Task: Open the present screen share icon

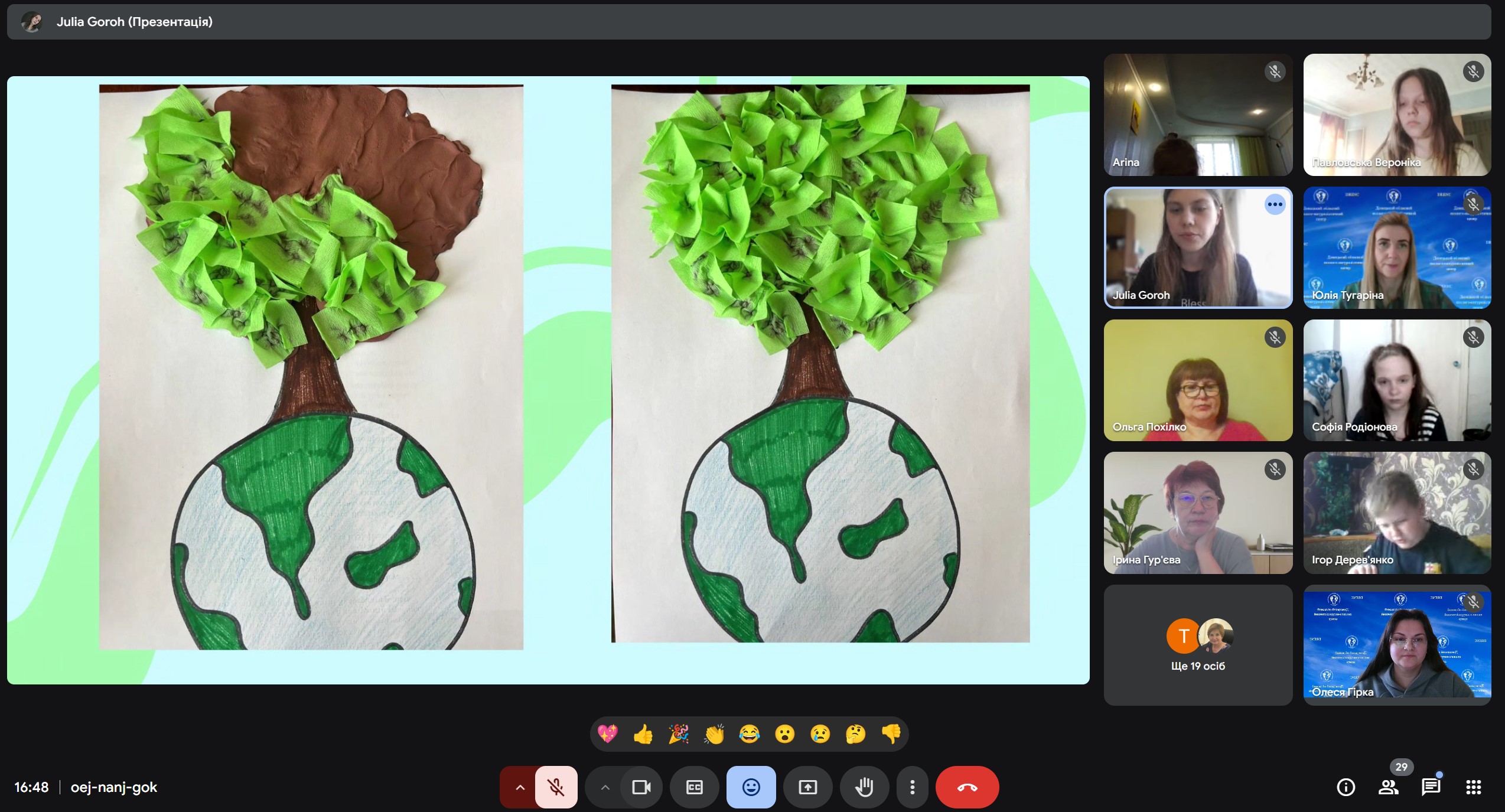Action: [807, 787]
